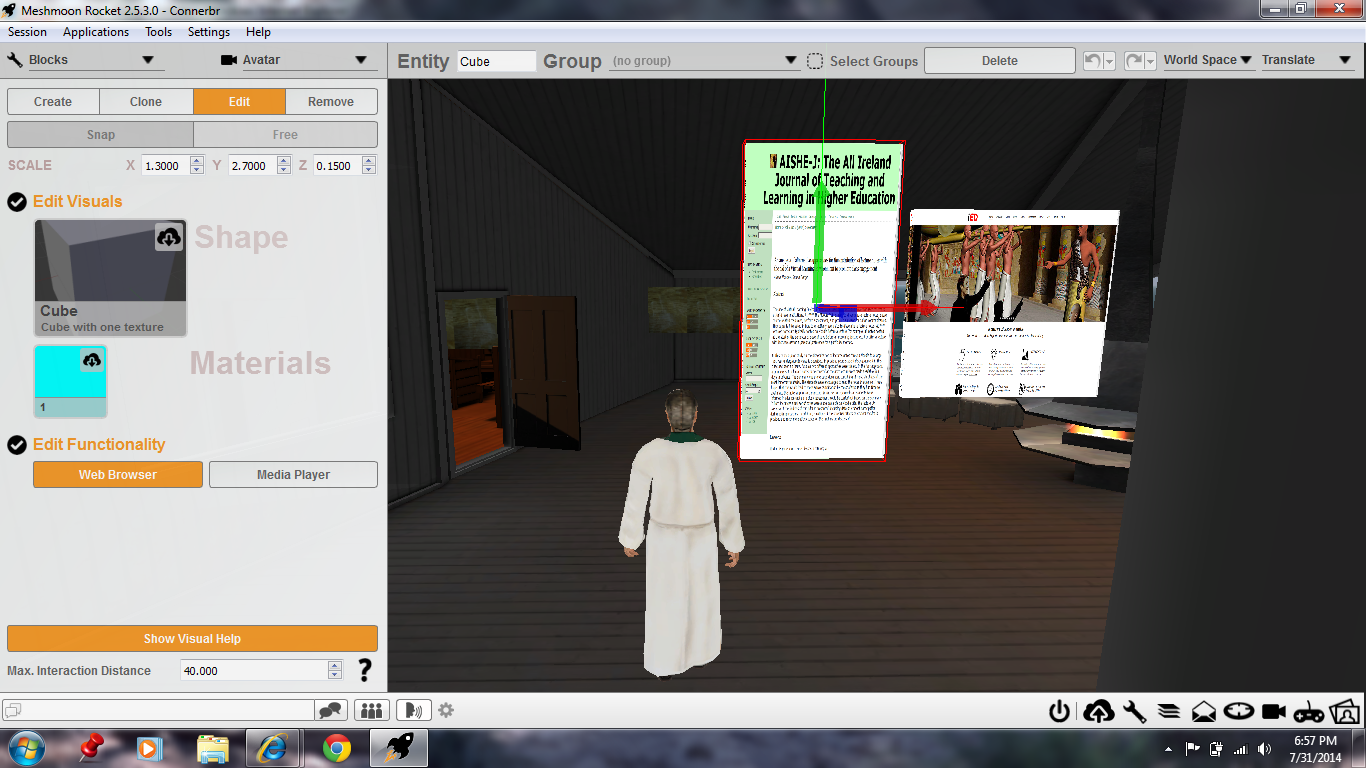Viewport: 1370px width, 768px height.
Task: Switch to the Create tab
Action: (53, 101)
